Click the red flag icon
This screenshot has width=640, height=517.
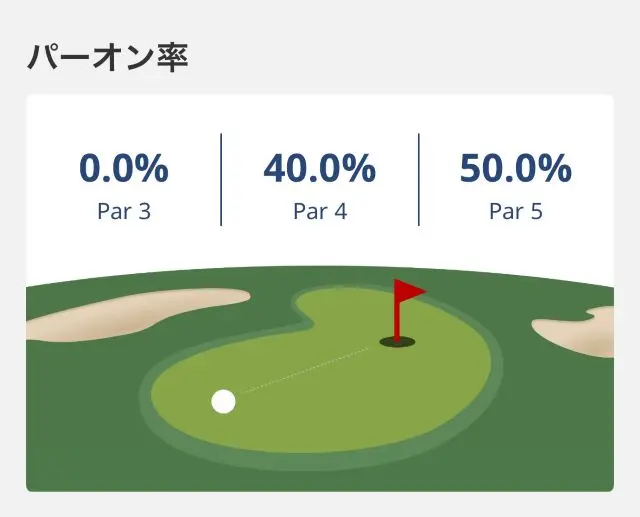coord(409,291)
